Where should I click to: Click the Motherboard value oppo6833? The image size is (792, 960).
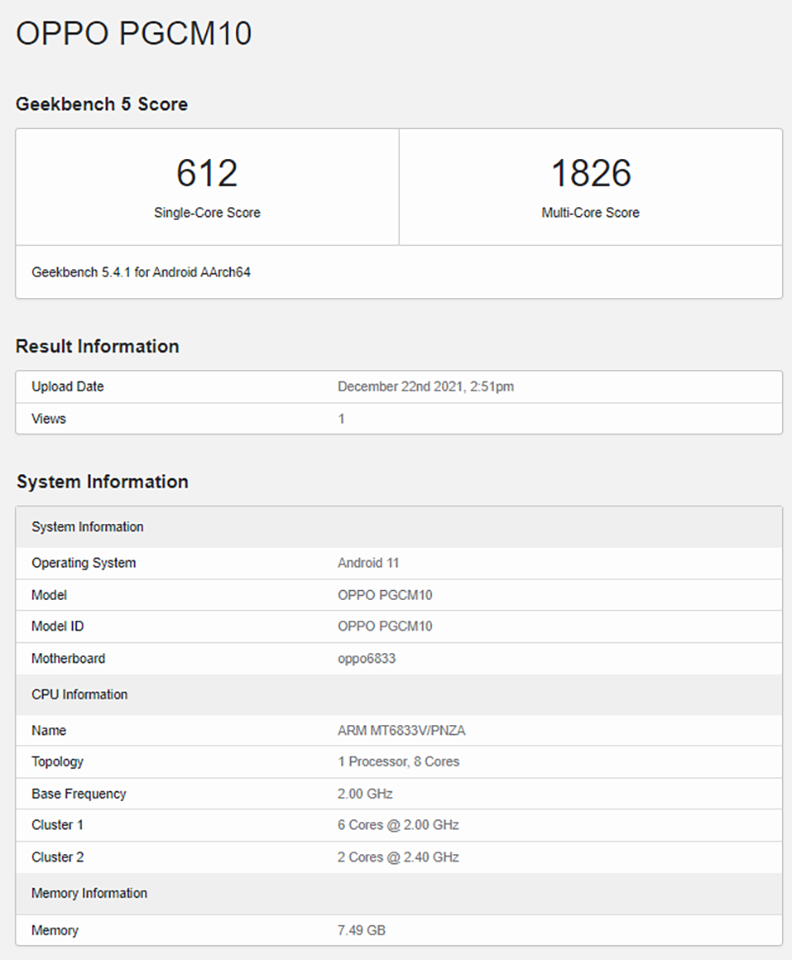366,659
